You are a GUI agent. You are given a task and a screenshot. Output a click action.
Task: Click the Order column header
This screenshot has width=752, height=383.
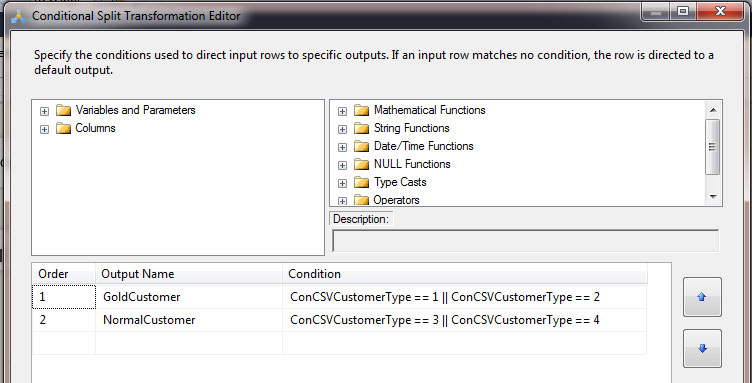coord(63,274)
